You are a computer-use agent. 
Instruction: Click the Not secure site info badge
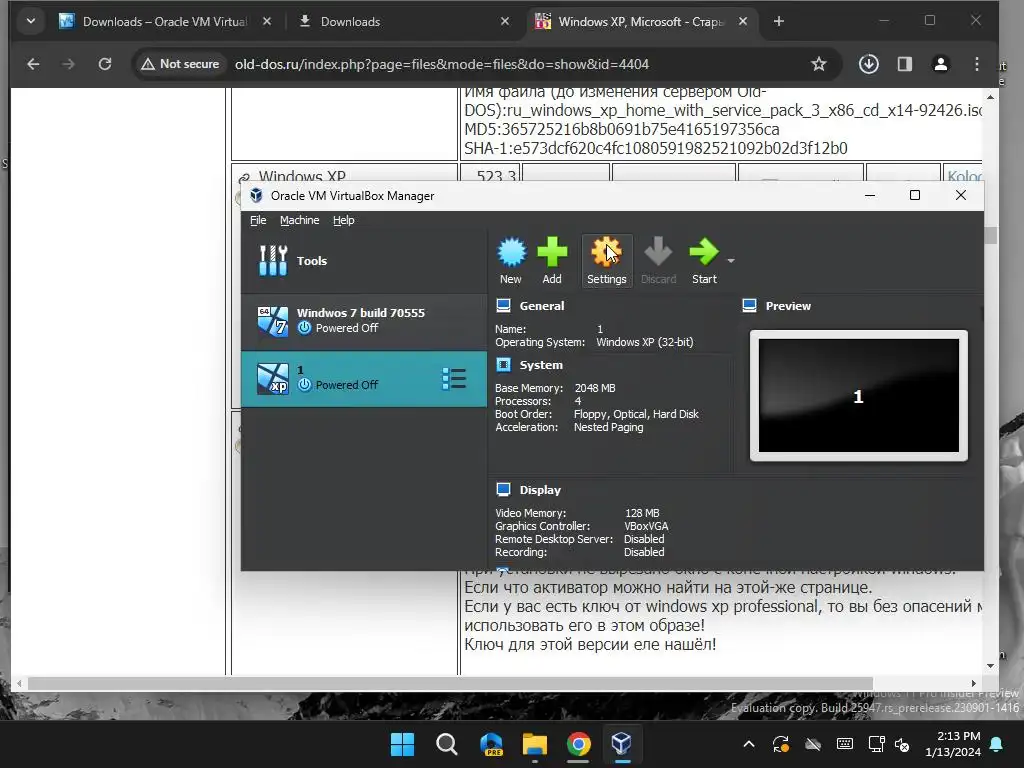[x=180, y=64]
